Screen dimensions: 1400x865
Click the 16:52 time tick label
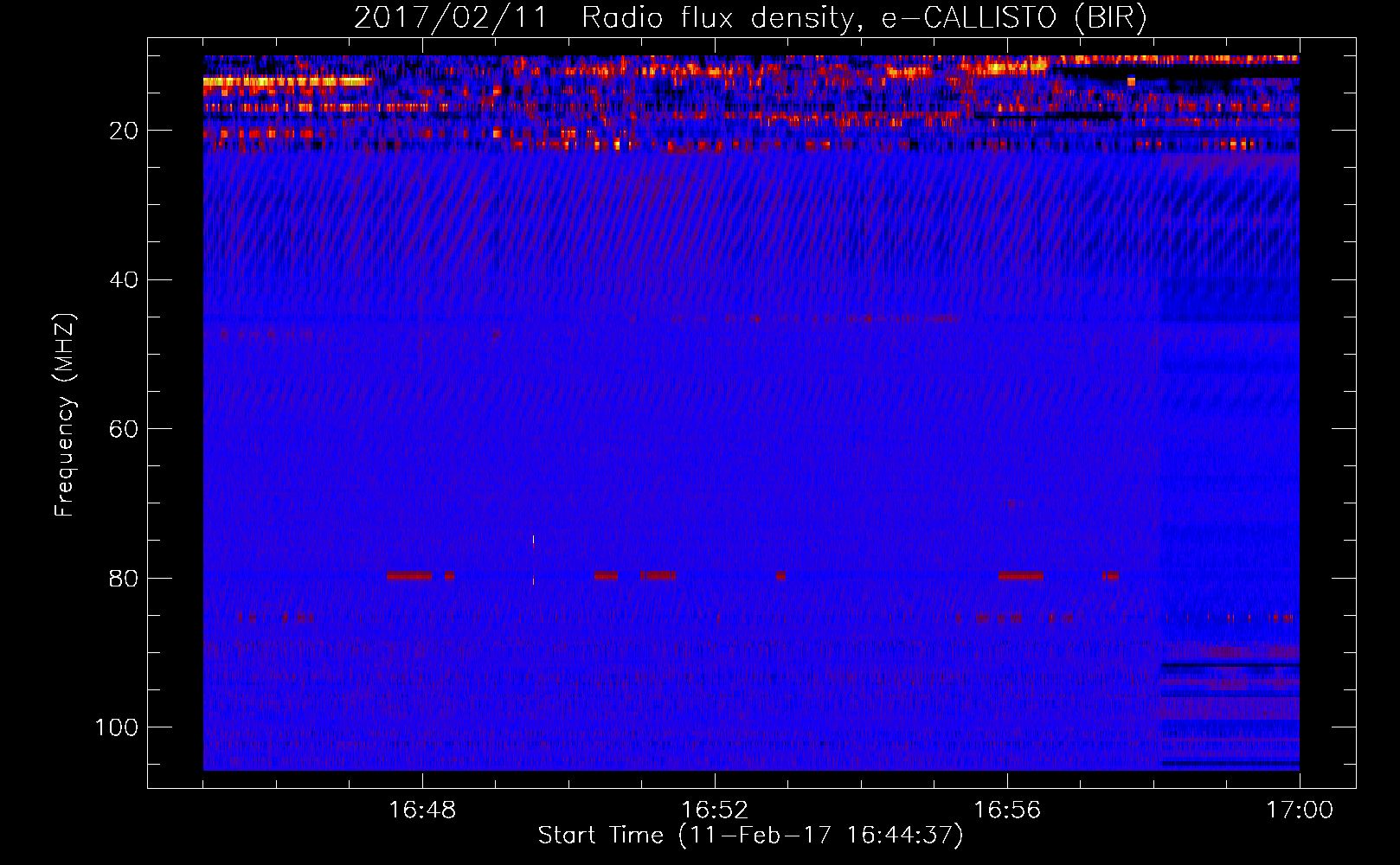click(715, 810)
